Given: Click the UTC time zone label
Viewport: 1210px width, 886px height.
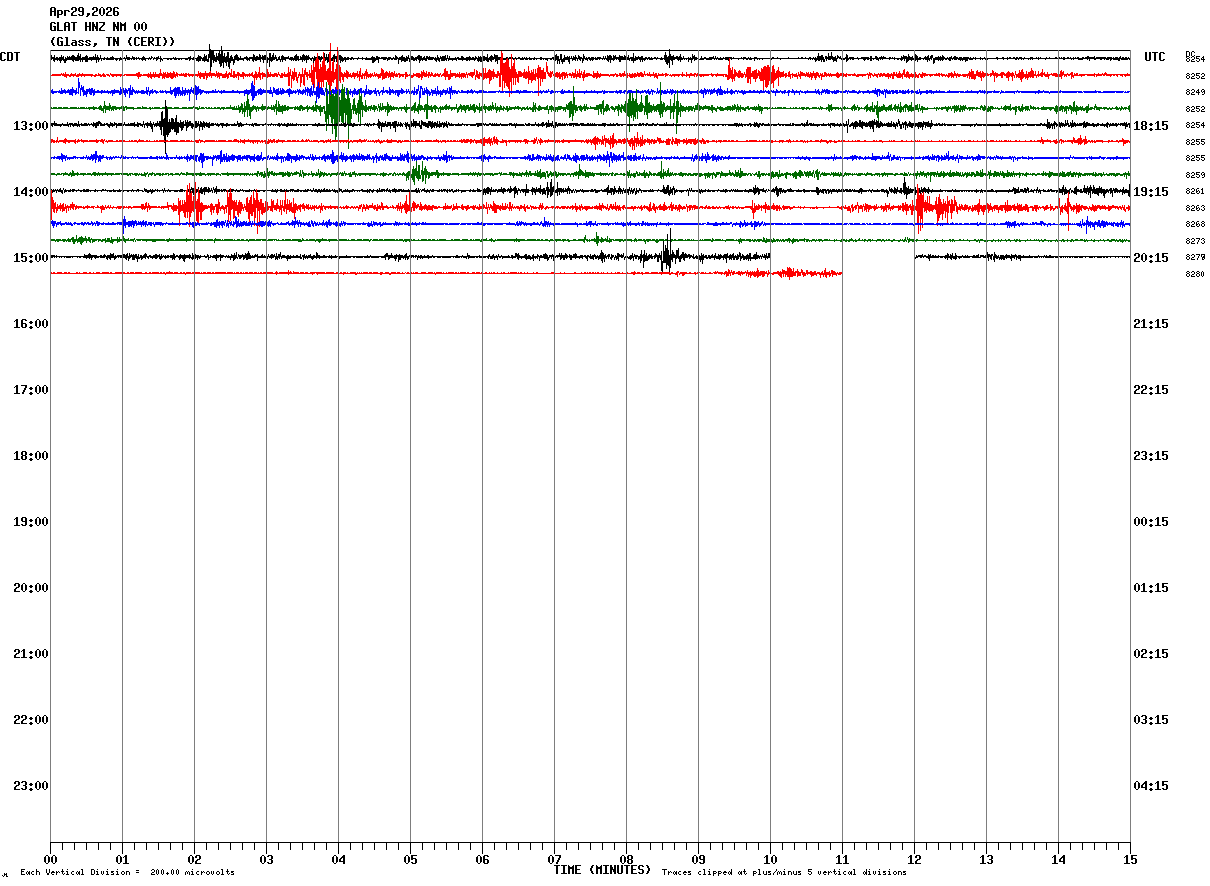Looking at the screenshot, I should [1155, 57].
